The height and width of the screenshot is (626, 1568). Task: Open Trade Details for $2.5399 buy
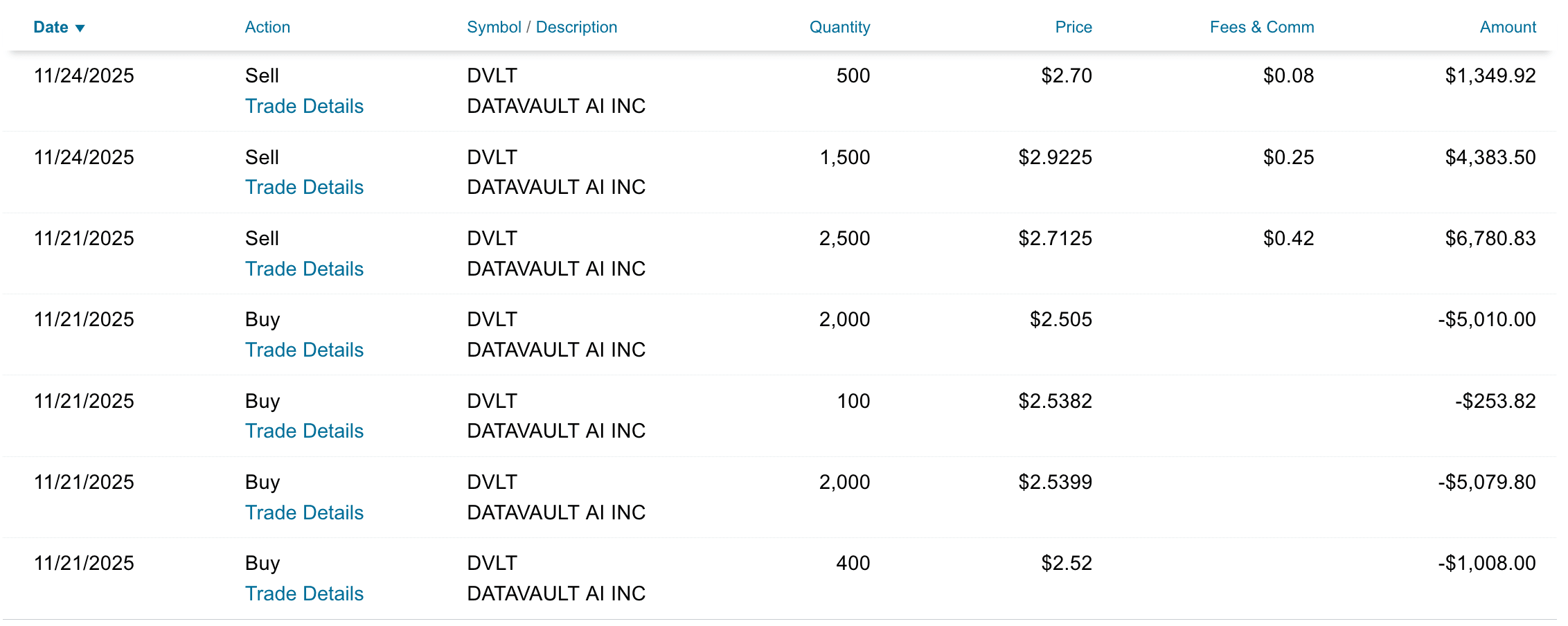tap(304, 513)
